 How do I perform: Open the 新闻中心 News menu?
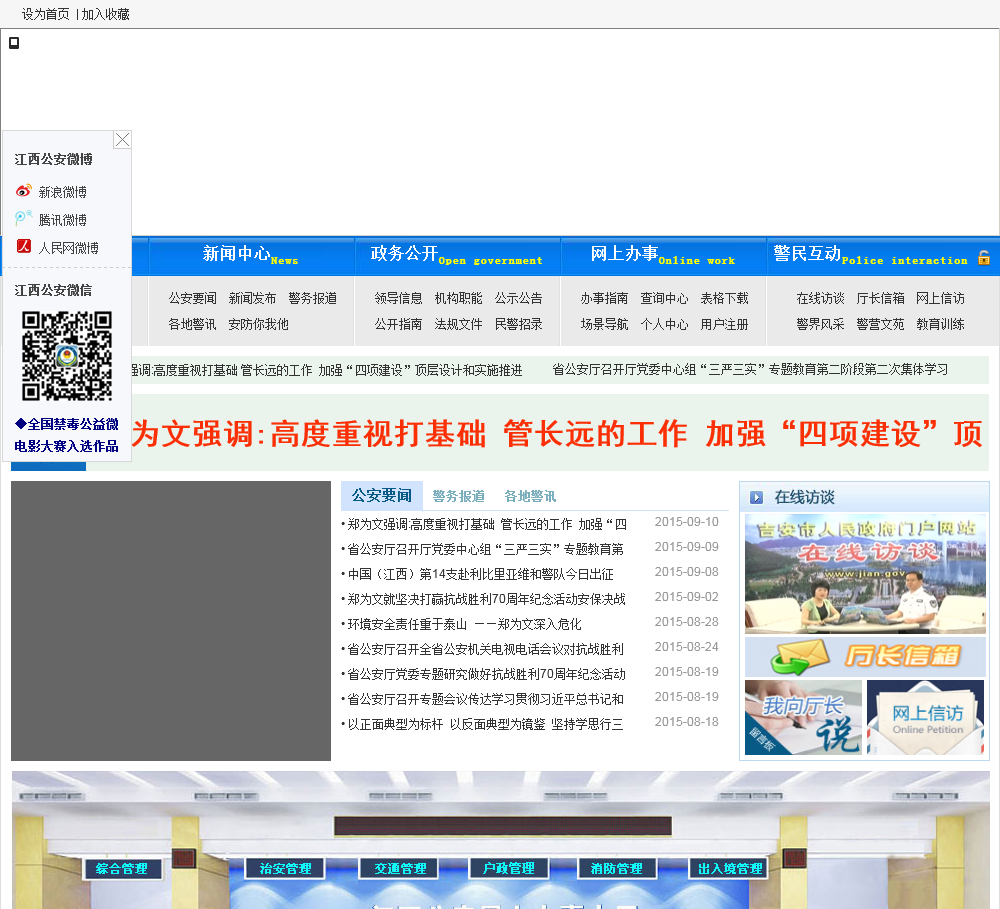click(x=250, y=255)
